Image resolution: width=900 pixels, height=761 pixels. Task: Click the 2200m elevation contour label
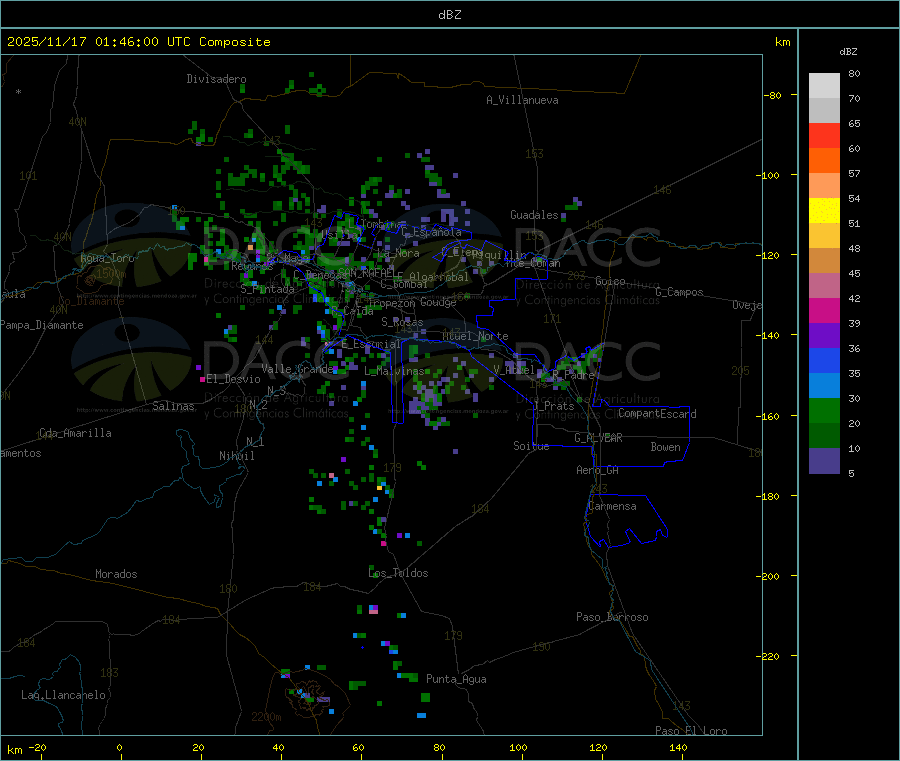(x=266, y=717)
